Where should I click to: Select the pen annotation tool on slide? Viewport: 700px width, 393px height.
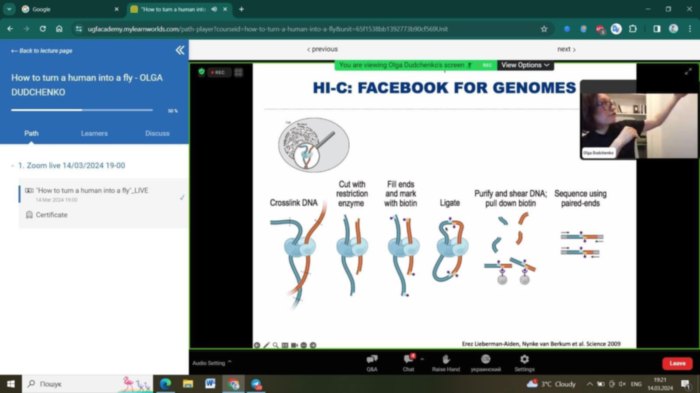click(x=266, y=345)
